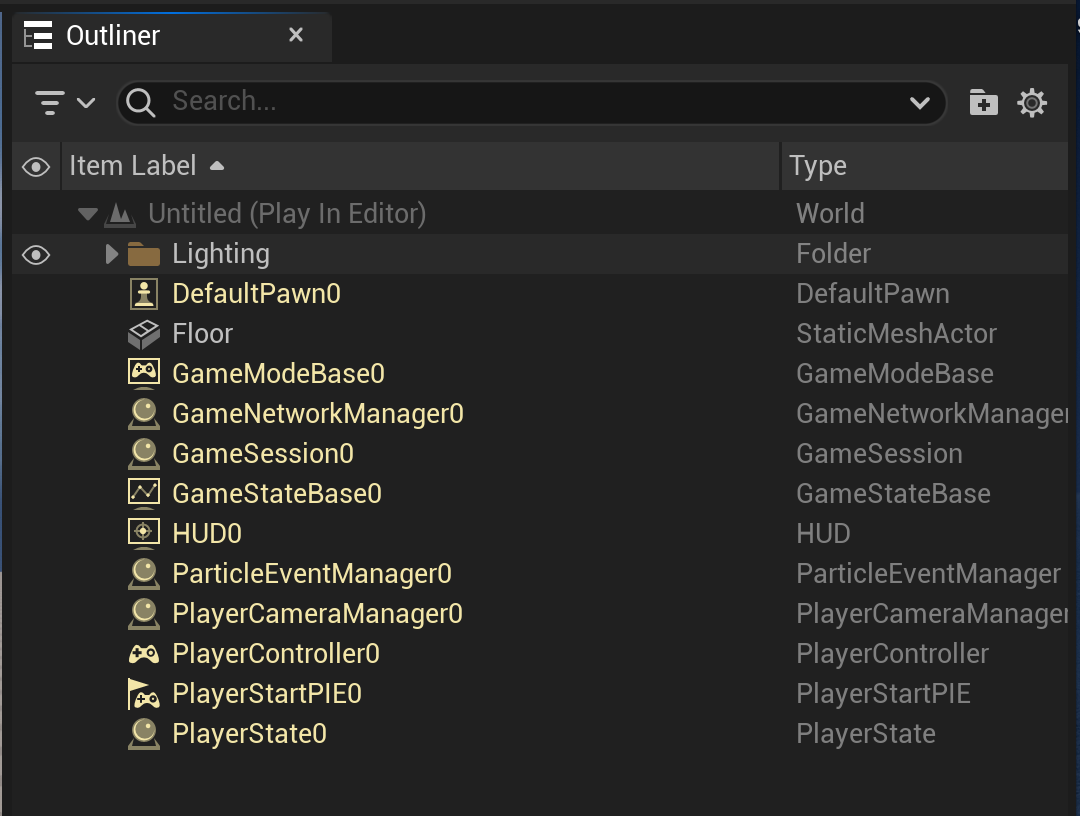Open Outliner settings gear
Screen dimensions: 1080x816
coord(1032,103)
